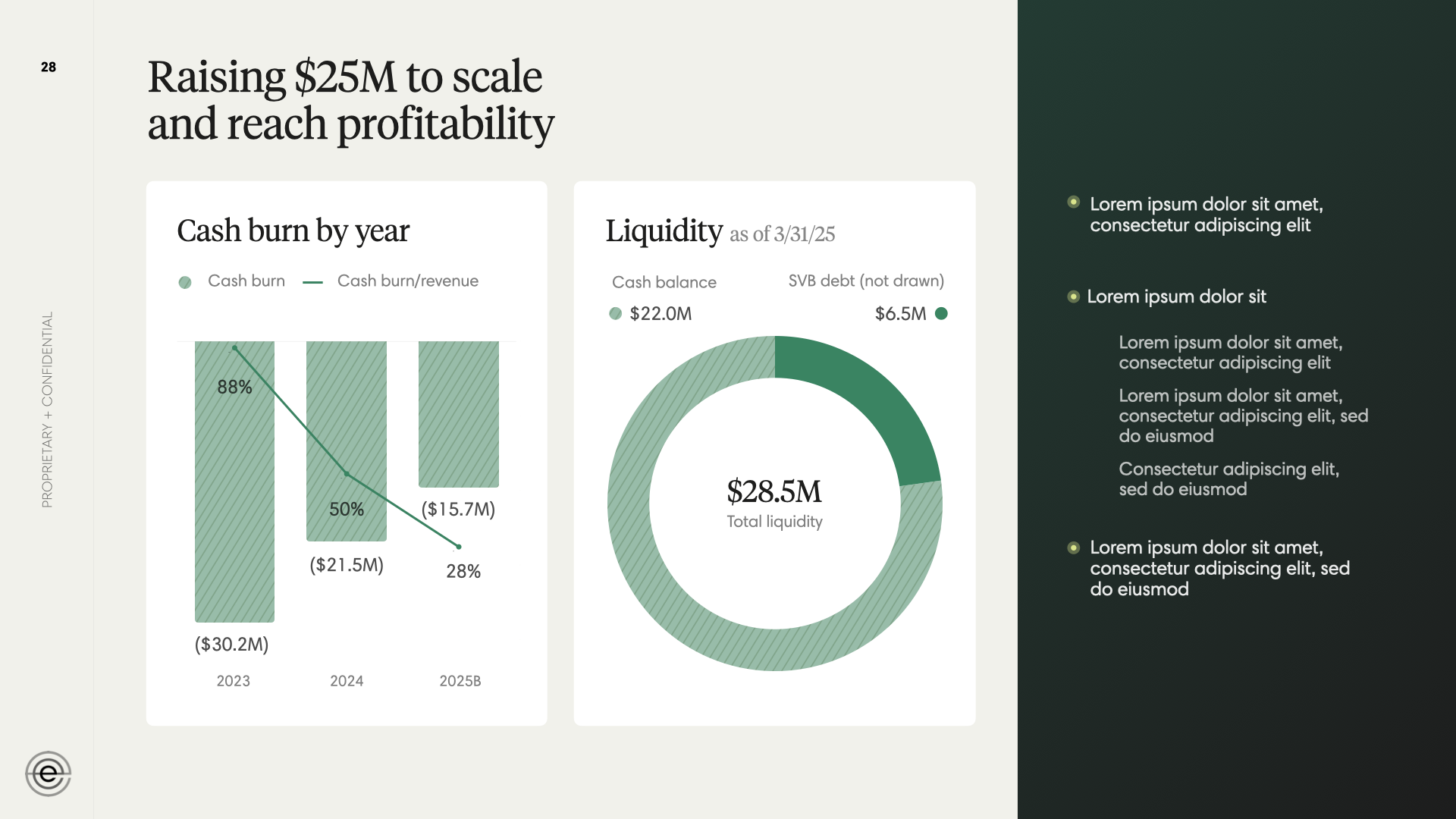Image resolution: width=1456 pixels, height=819 pixels.
Task: Click the 'Proprietary + Confidential' vertical text
Action: pos(48,409)
